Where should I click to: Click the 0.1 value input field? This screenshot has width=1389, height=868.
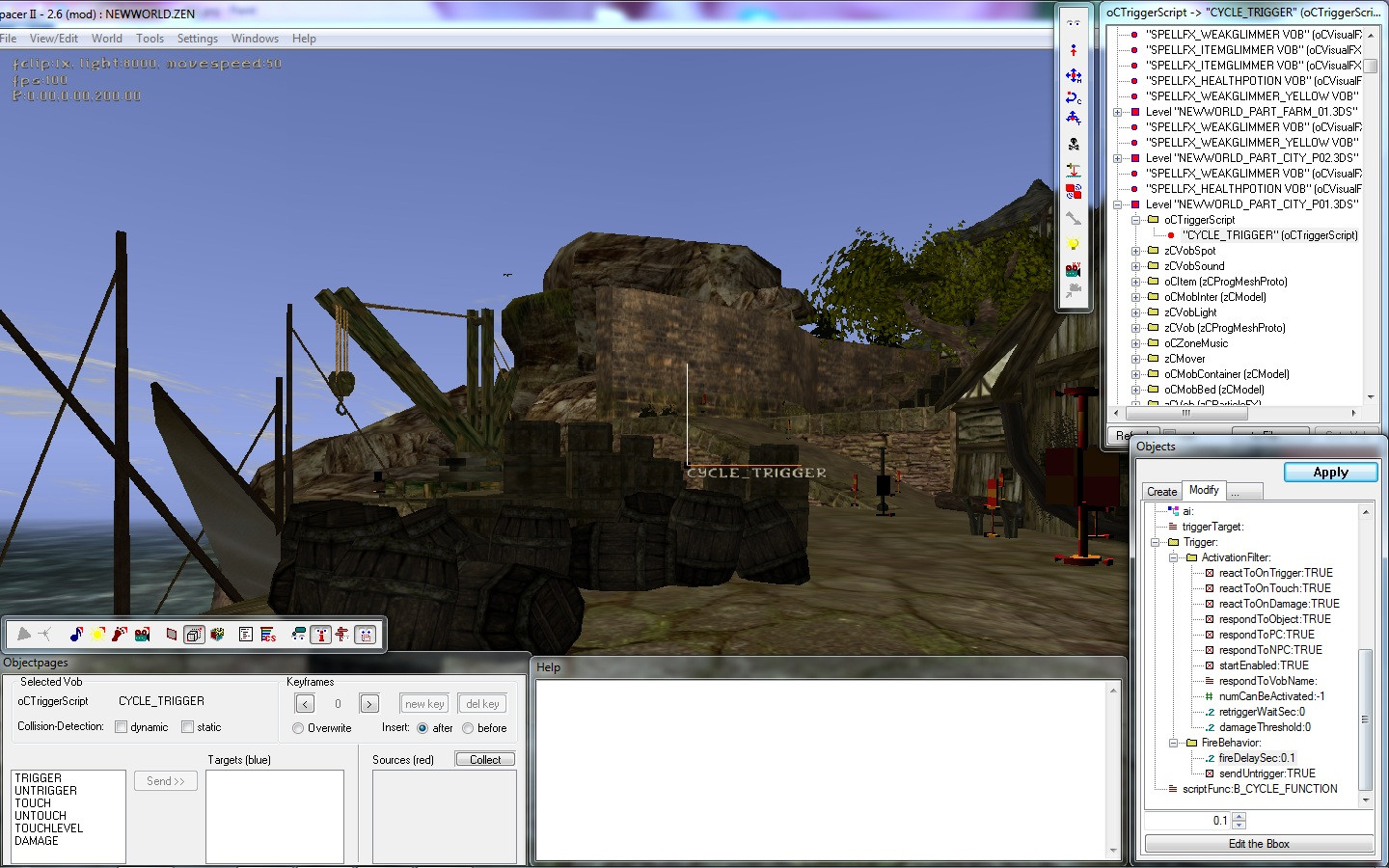1188,821
